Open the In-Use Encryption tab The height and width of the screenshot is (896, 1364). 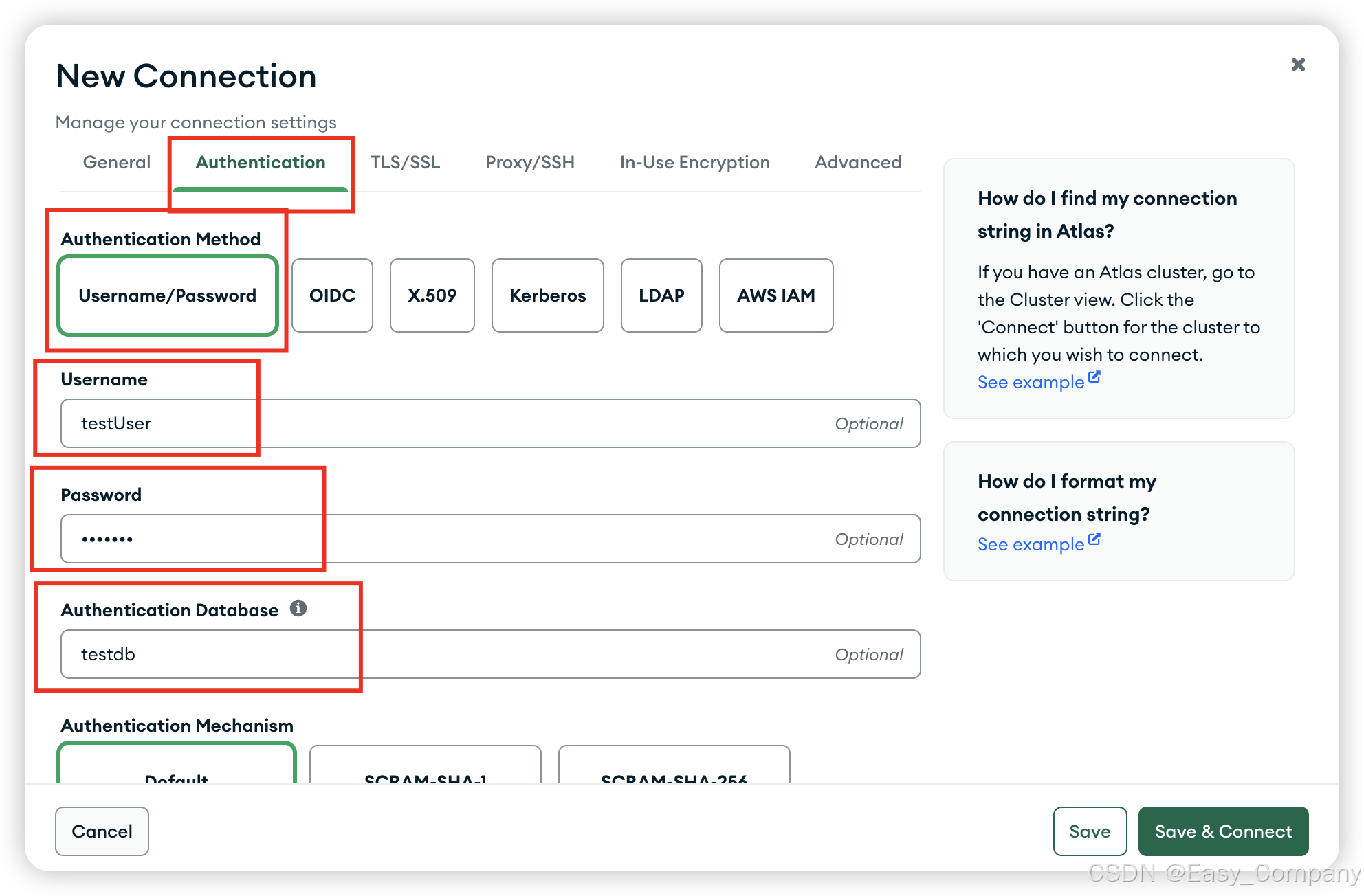click(x=694, y=163)
